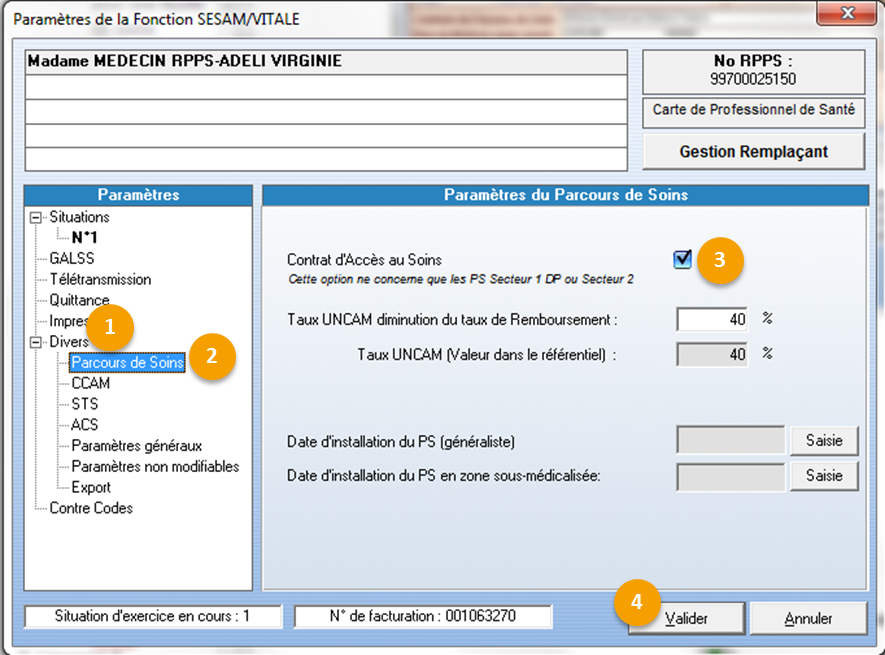The image size is (885, 655).
Task: Click date field for zone sous-médicalisée
Action: coord(730,477)
